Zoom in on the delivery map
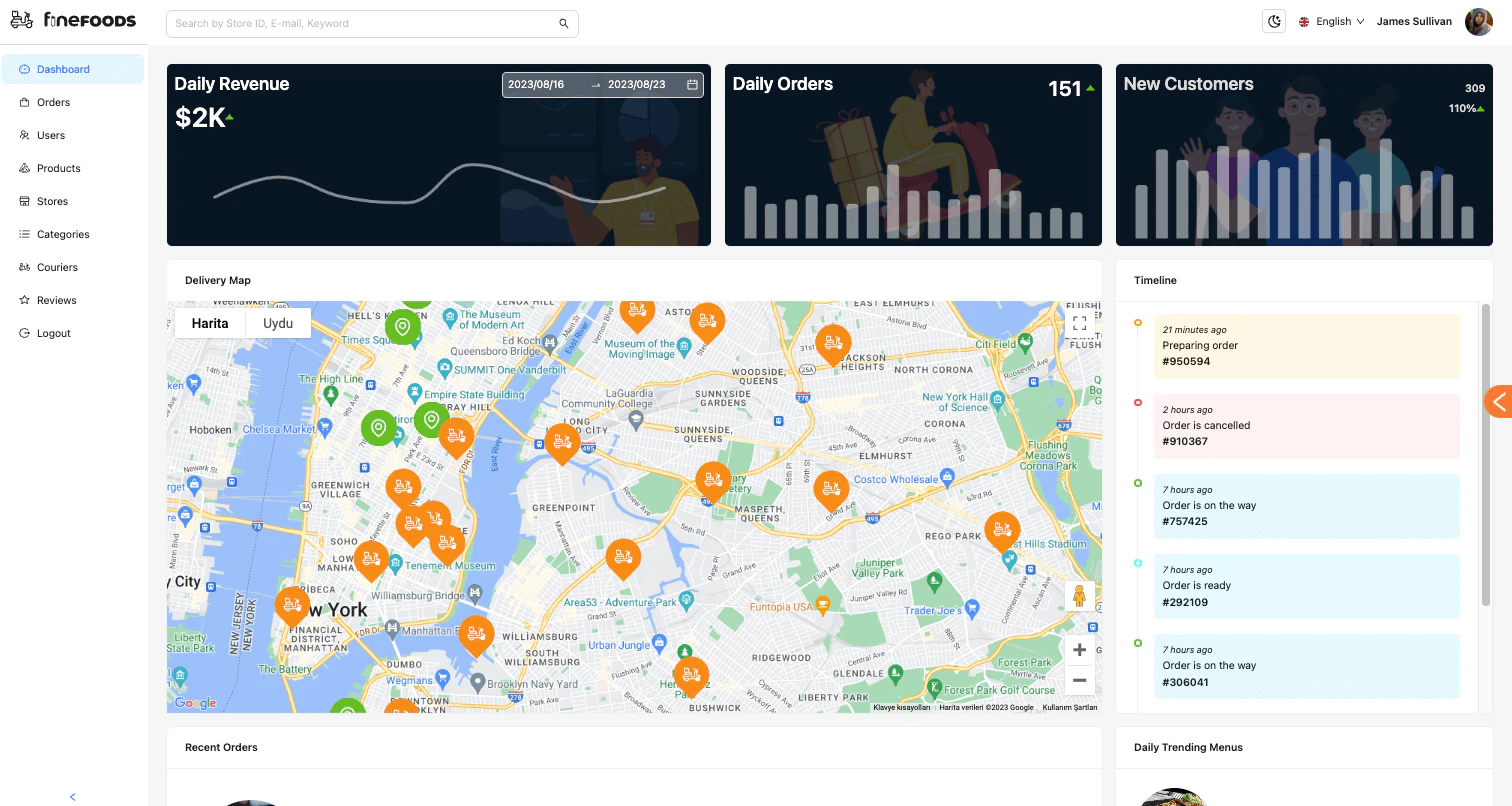Viewport: 1512px width, 806px height. click(x=1079, y=650)
